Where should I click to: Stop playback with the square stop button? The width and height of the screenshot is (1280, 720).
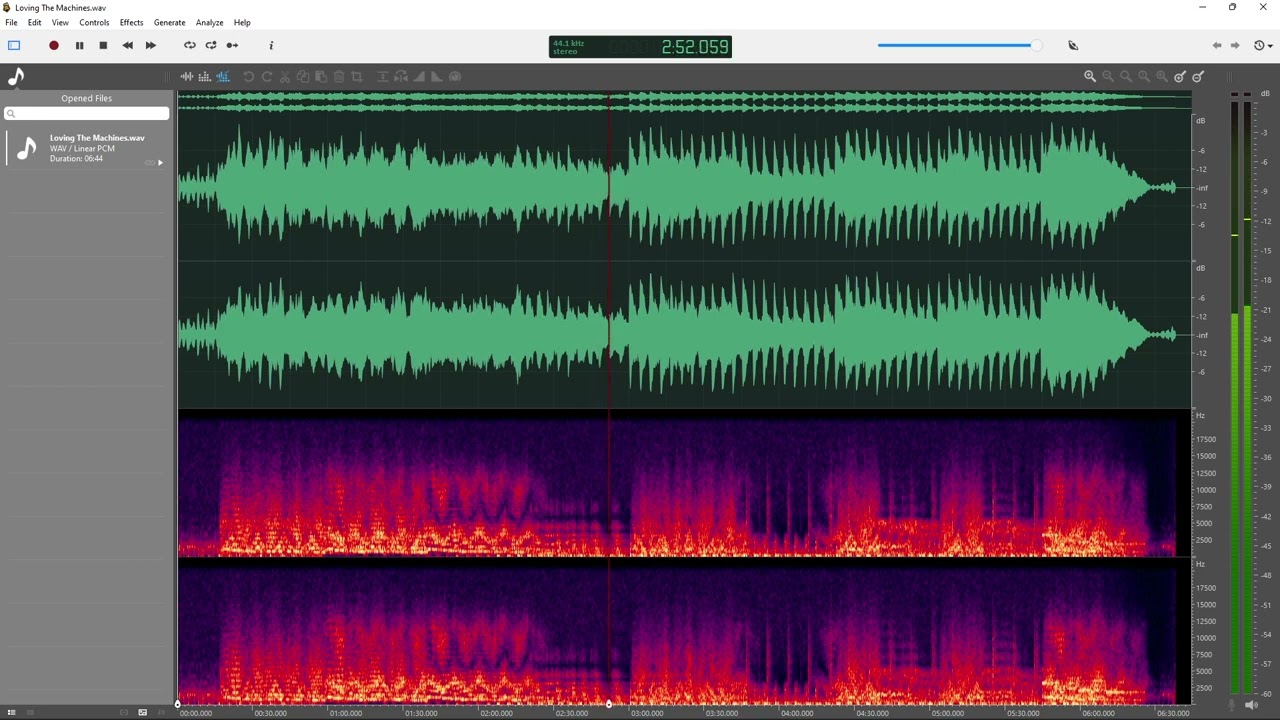coord(103,45)
